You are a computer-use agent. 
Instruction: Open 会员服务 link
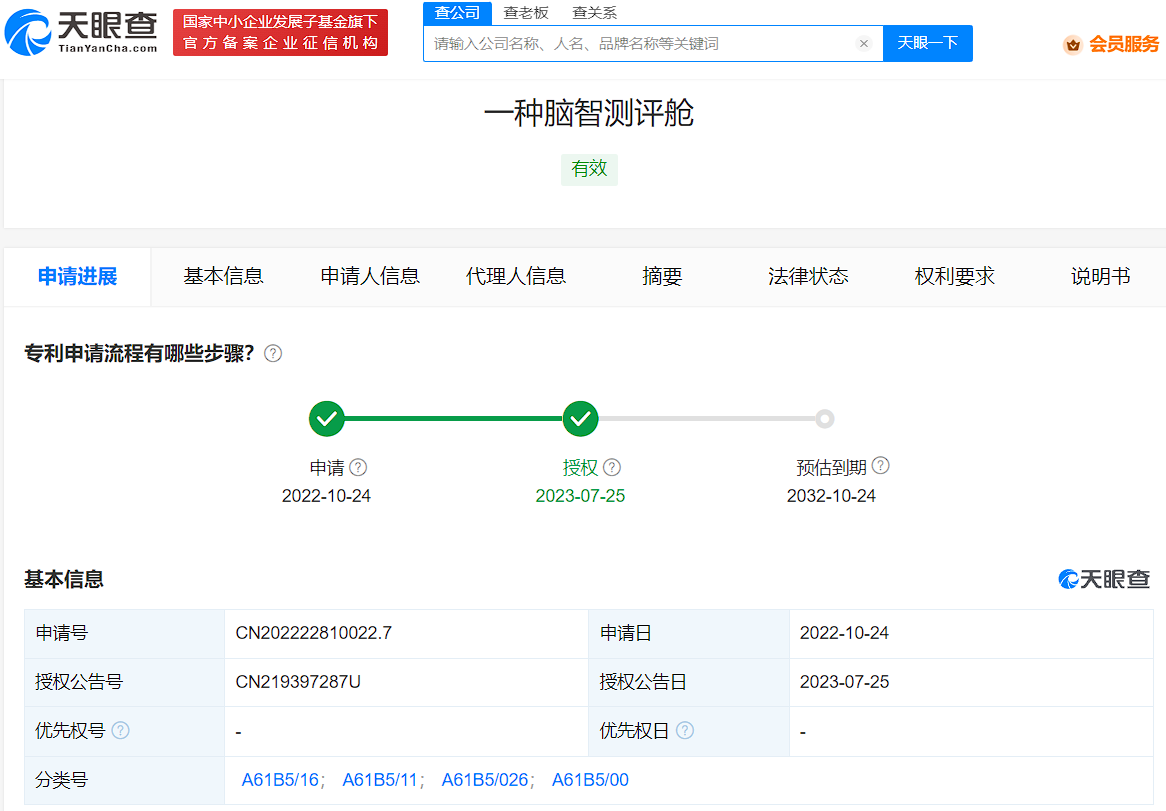(x=1124, y=45)
